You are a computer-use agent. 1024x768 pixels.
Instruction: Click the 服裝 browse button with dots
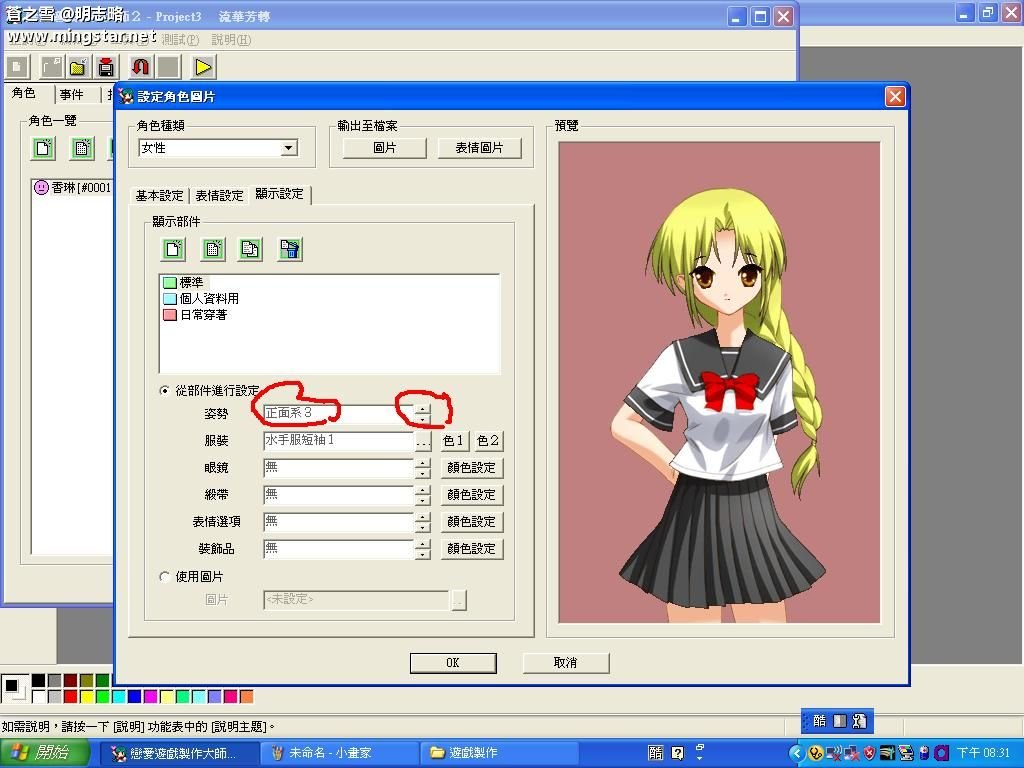pos(423,441)
